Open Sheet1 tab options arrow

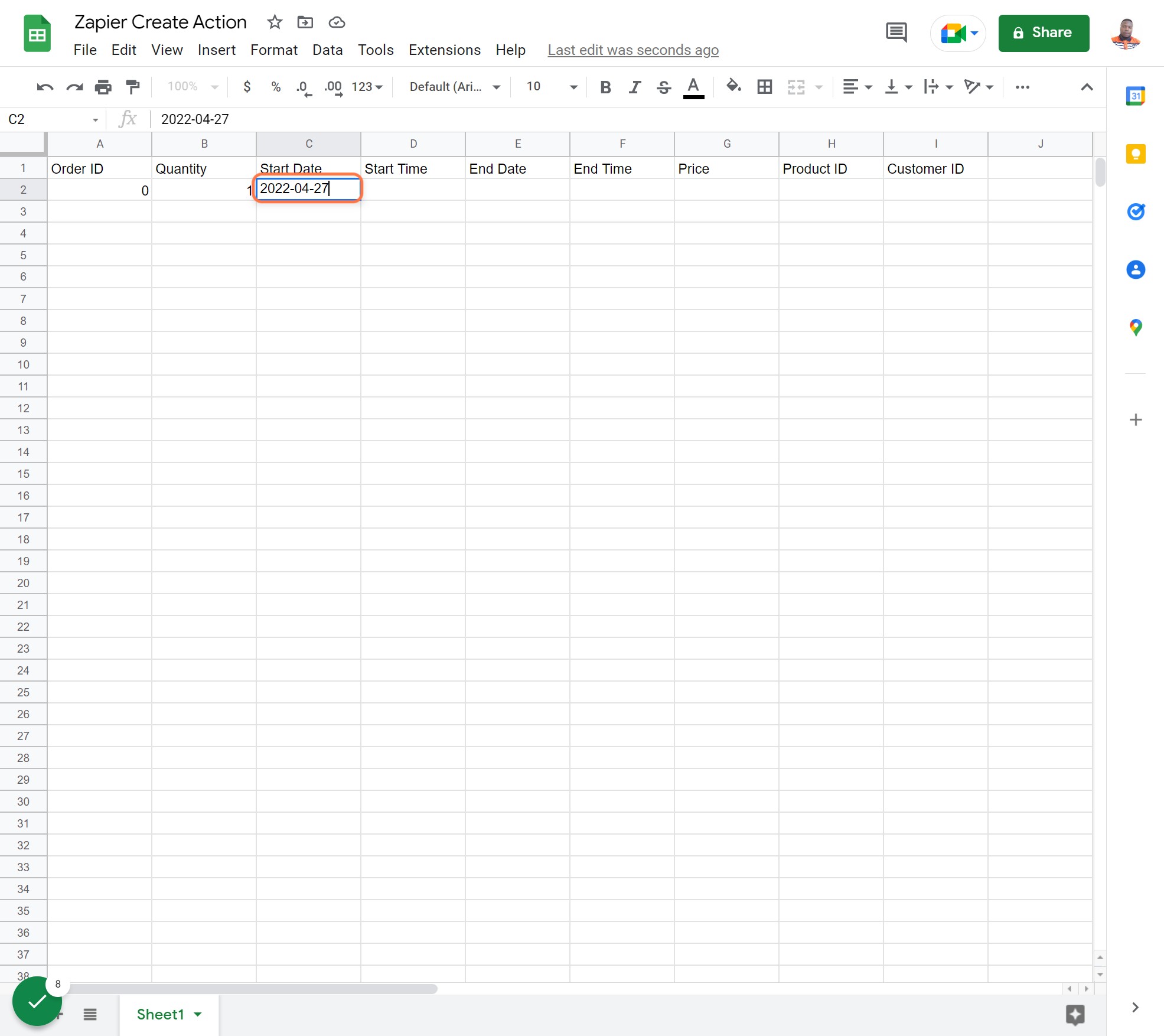[198, 1014]
